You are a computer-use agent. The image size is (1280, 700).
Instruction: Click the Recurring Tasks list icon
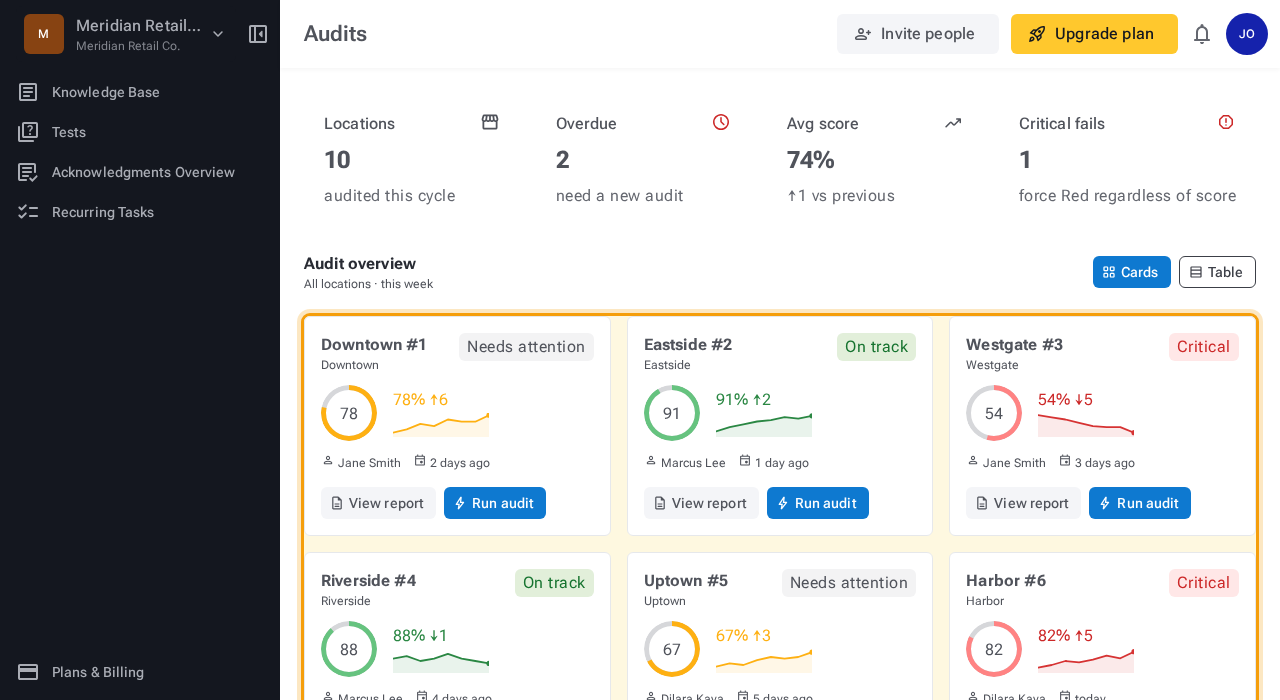28,212
